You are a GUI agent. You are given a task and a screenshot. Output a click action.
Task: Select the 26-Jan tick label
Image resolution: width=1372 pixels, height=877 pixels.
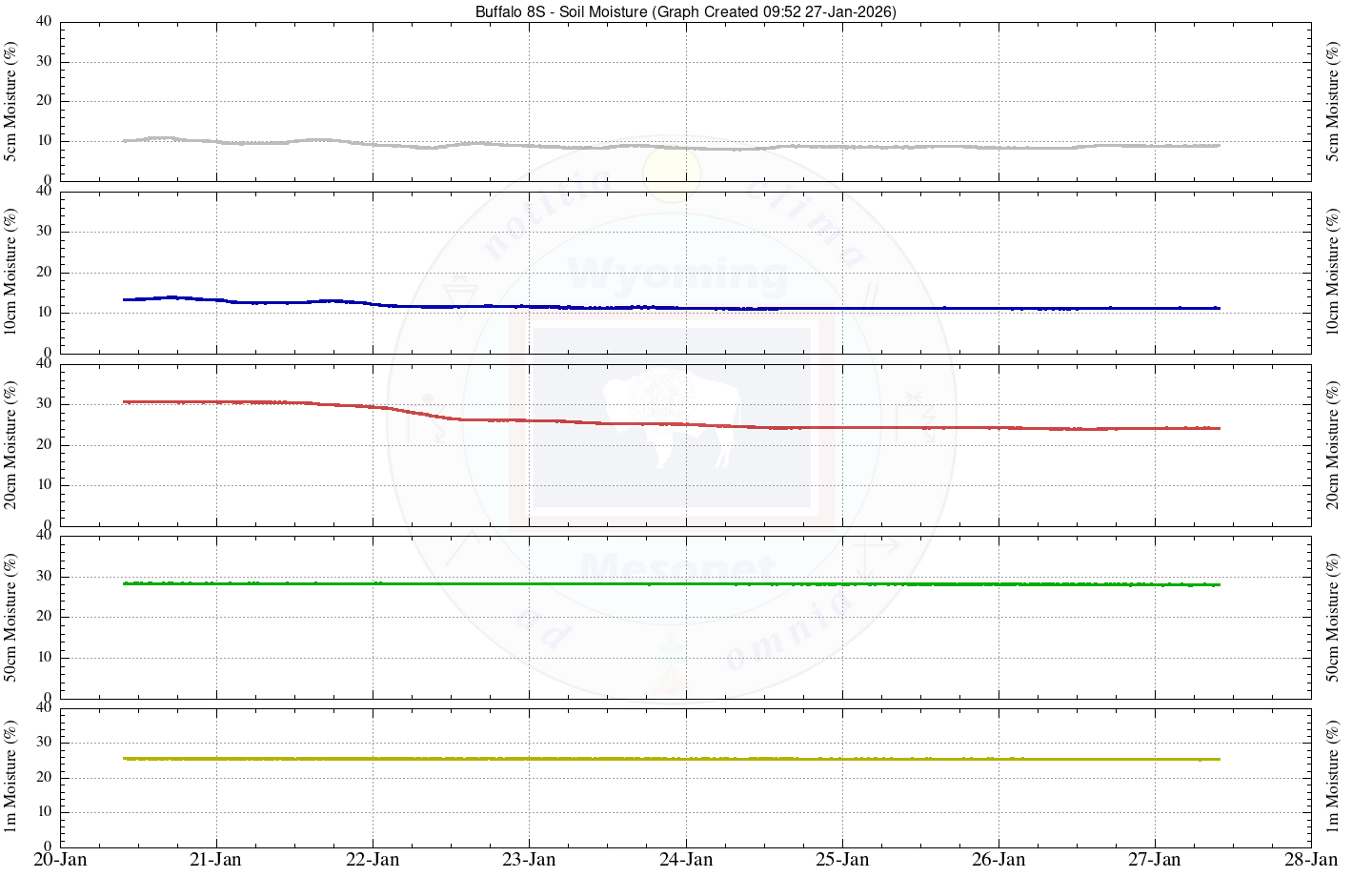pos(999,860)
